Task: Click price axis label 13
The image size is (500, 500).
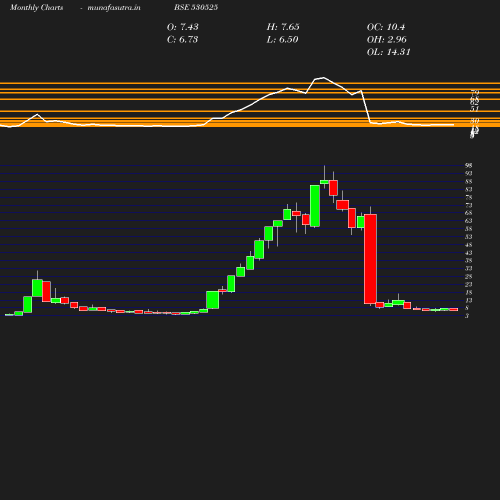Action: point(469,301)
